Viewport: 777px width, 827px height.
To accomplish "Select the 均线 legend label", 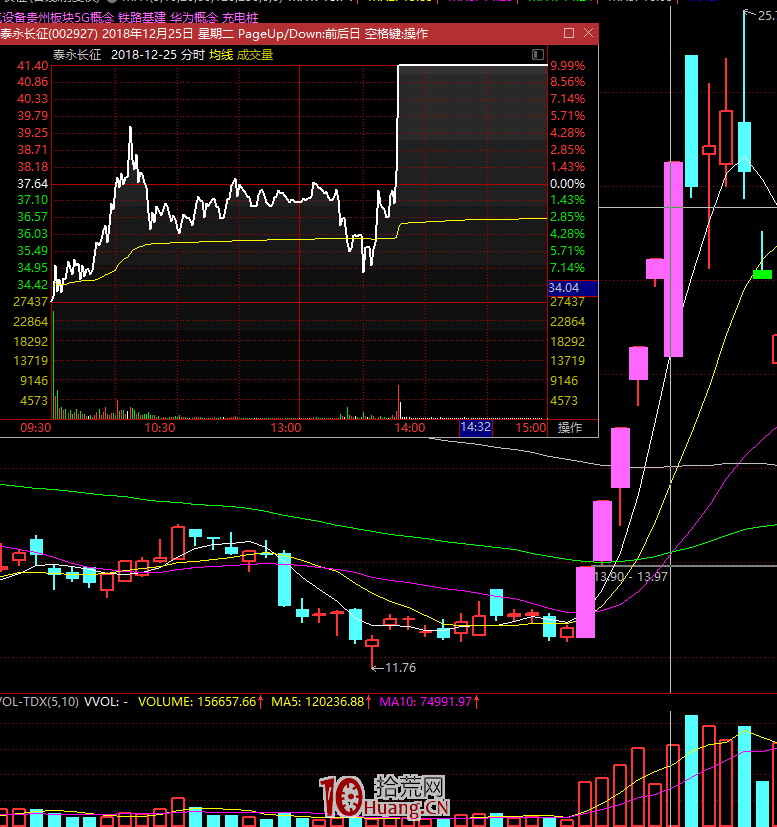I will [x=221, y=55].
